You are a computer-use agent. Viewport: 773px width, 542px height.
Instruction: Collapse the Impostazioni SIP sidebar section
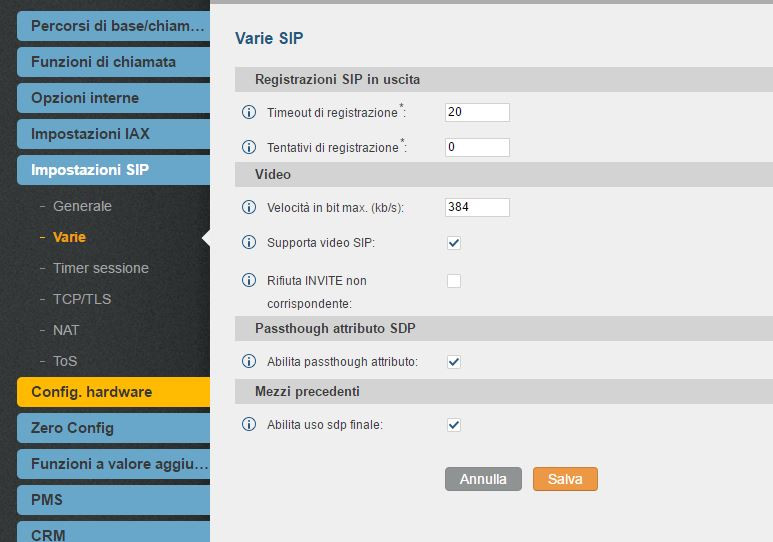point(113,170)
